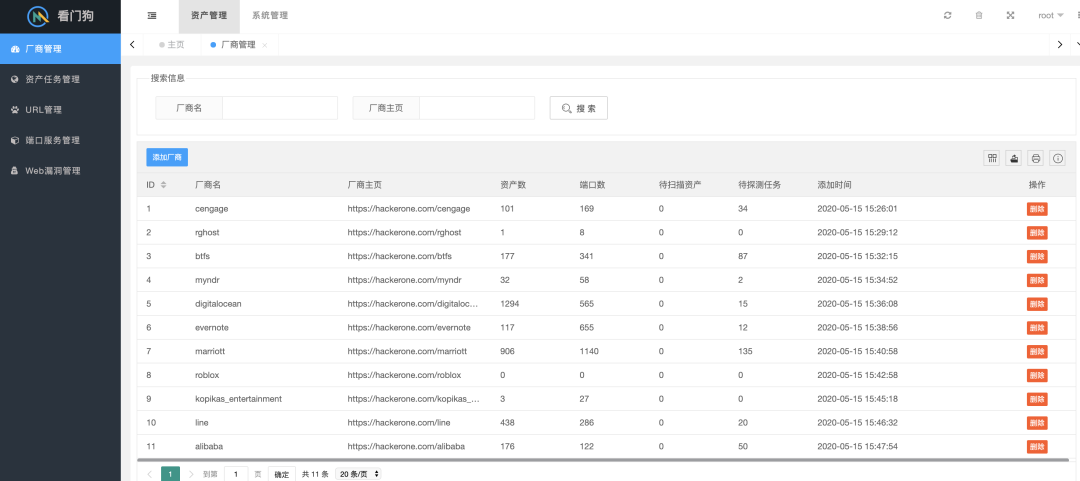This screenshot has height=481, width=1080.
Task: Switch to the 资产管理 top tab
Action: point(209,16)
